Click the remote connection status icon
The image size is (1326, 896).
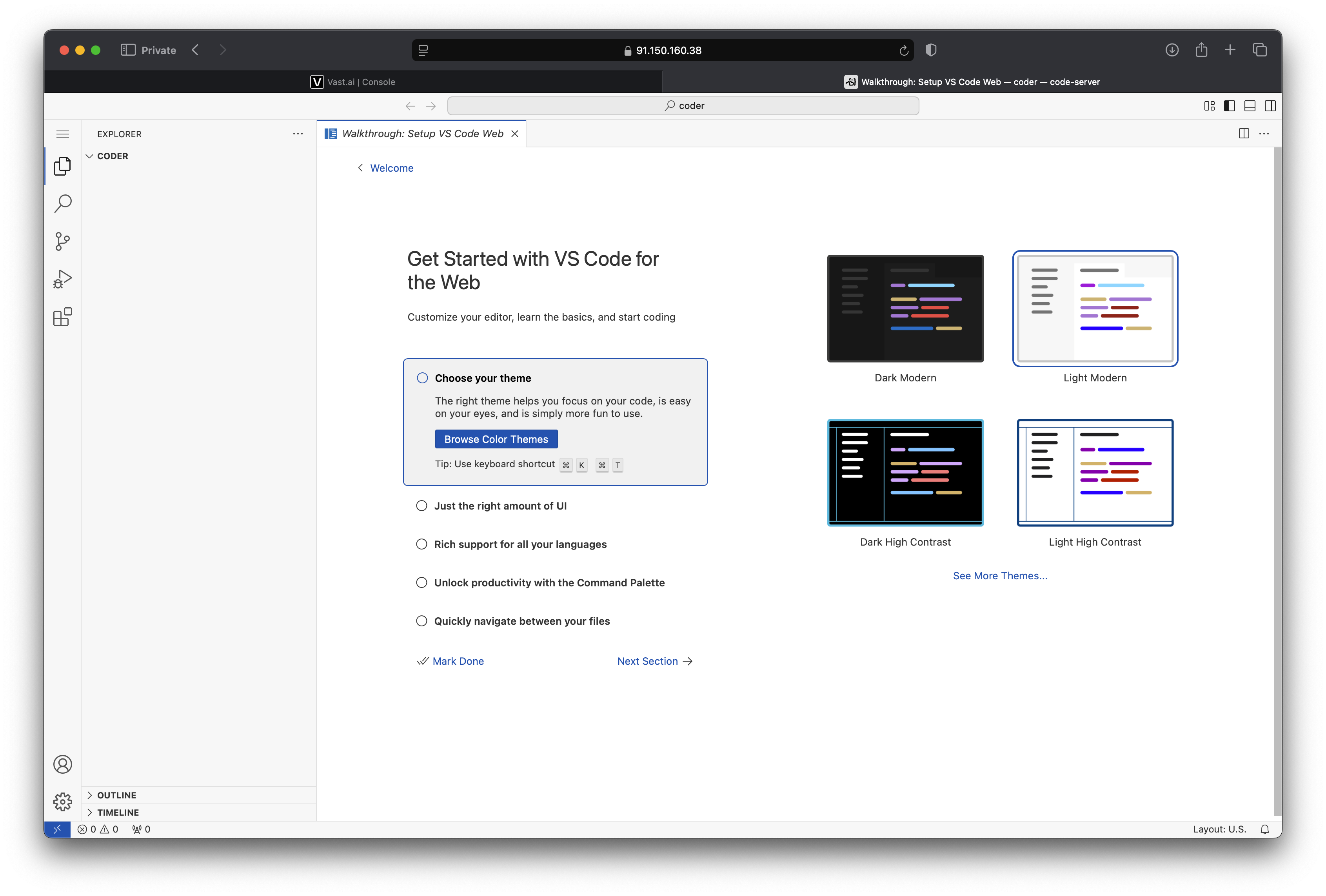tap(56, 828)
